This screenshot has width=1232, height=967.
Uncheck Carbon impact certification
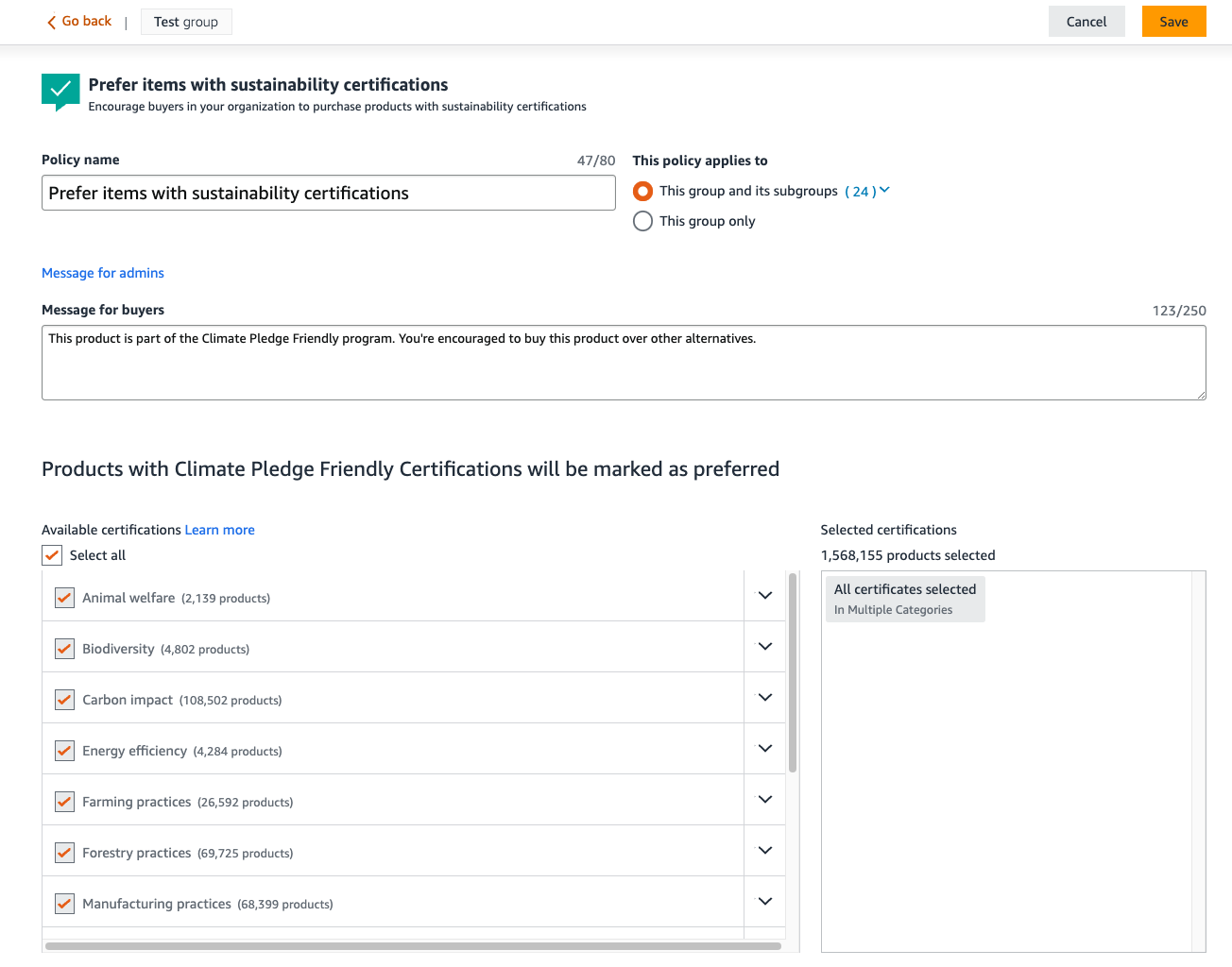pyautogui.click(x=64, y=700)
